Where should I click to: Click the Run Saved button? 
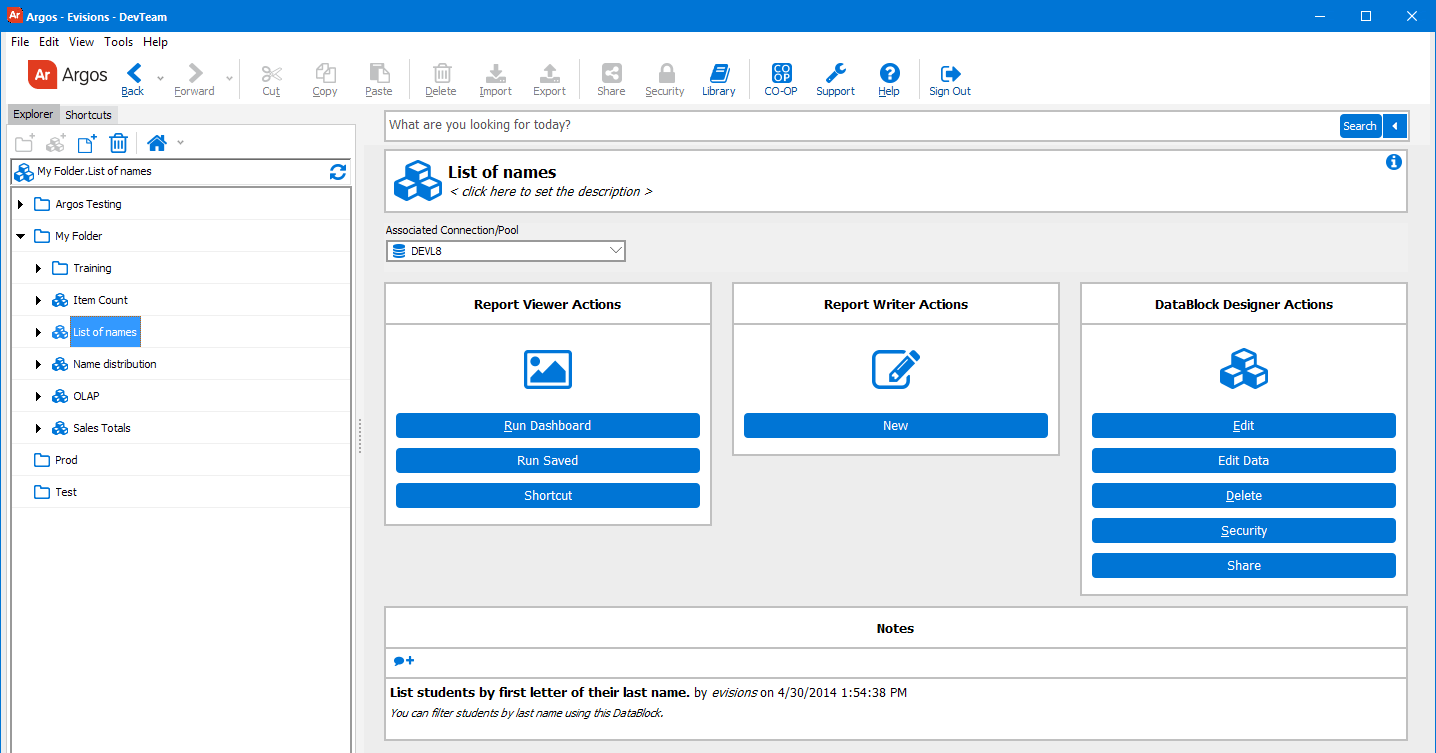[x=548, y=461]
